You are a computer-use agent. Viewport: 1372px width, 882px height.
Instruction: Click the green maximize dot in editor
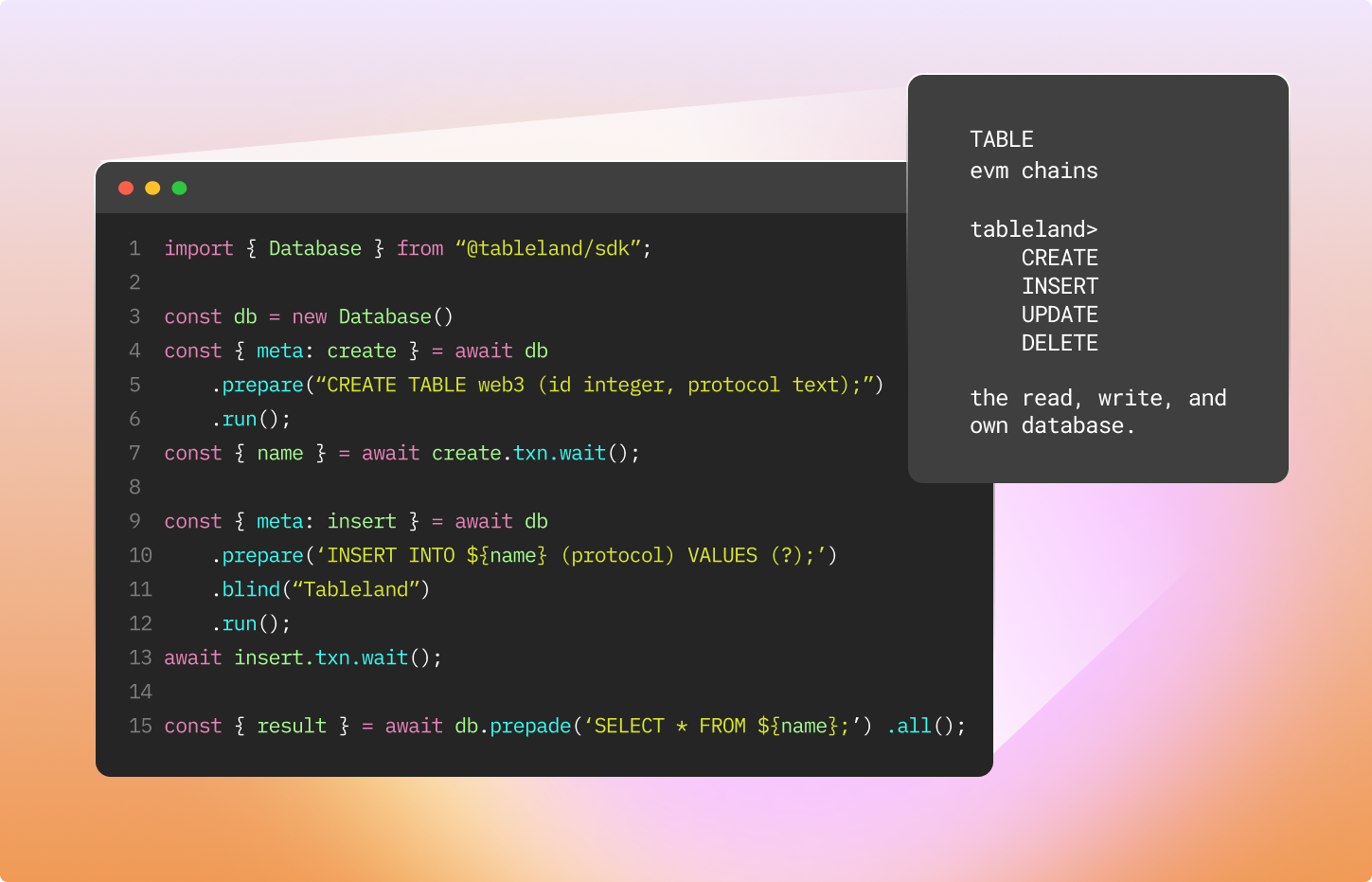[x=179, y=188]
